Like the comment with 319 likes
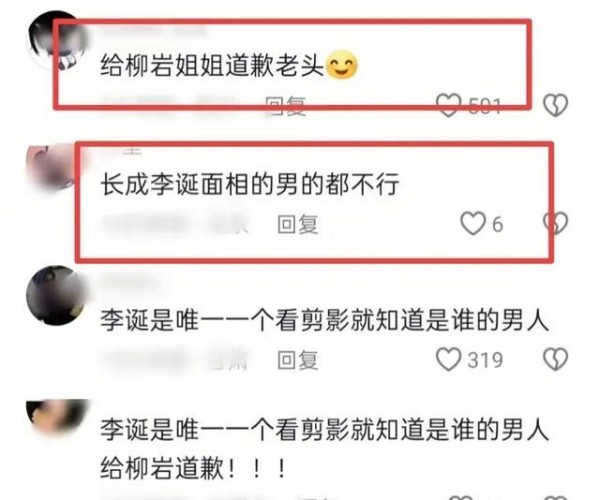This screenshot has width=600, height=500. [448, 360]
